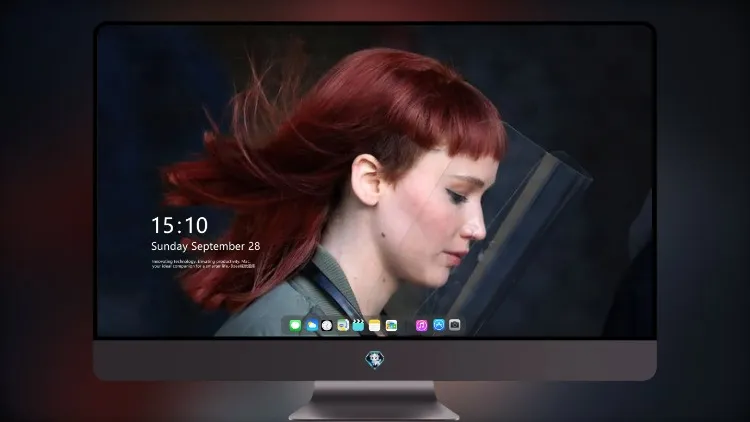
Task: Launch the pink iTunes music app
Action: click(x=421, y=326)
